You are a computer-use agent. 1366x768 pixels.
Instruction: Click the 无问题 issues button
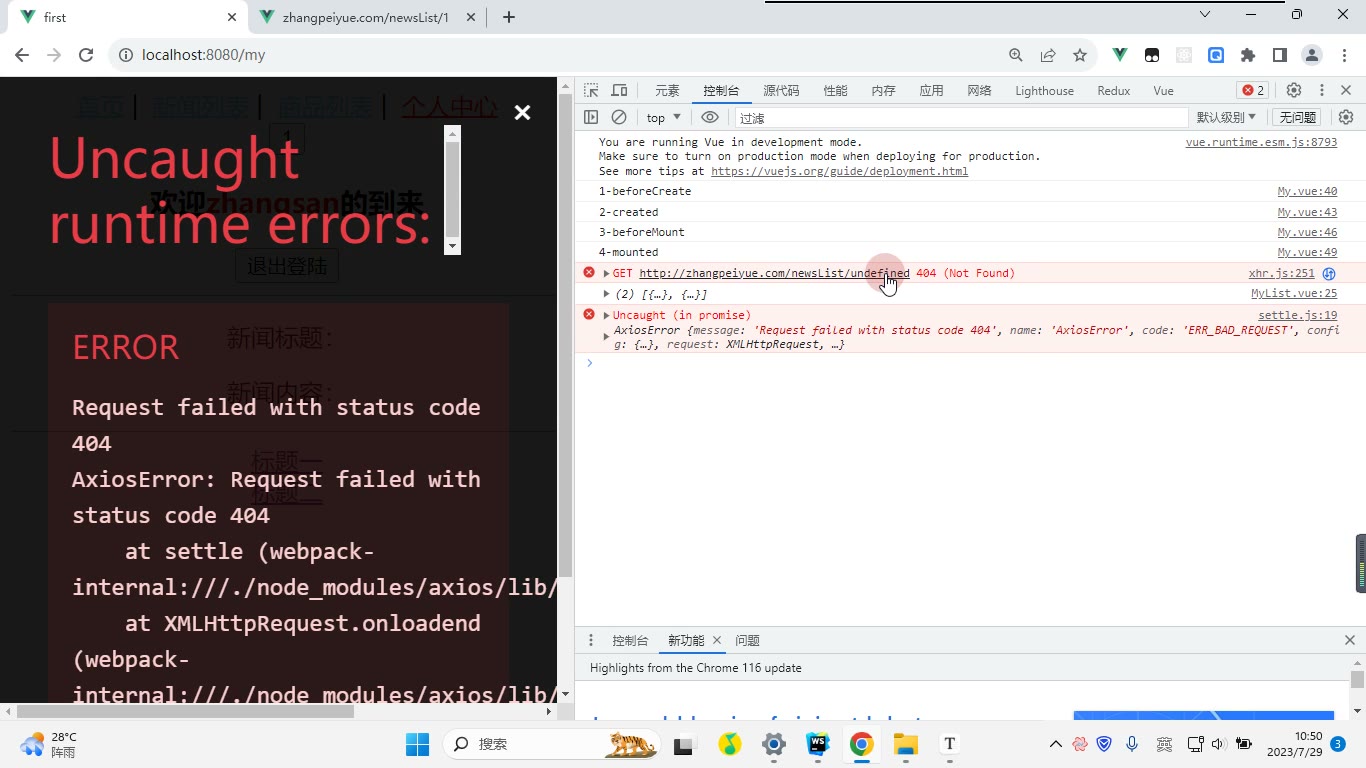[1297, 117]
